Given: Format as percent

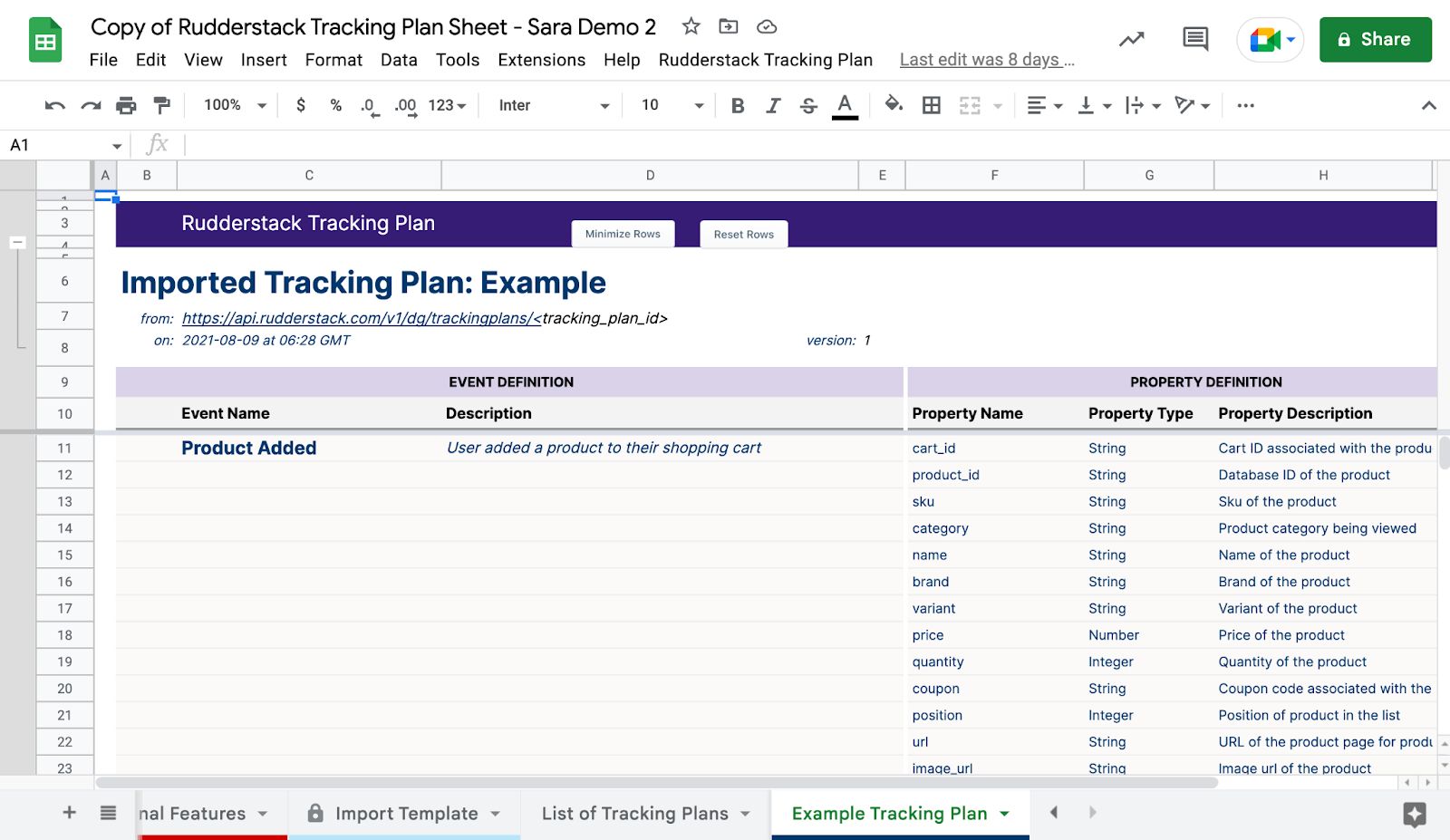Looking at the screenshot, I should tap(336, 105).
